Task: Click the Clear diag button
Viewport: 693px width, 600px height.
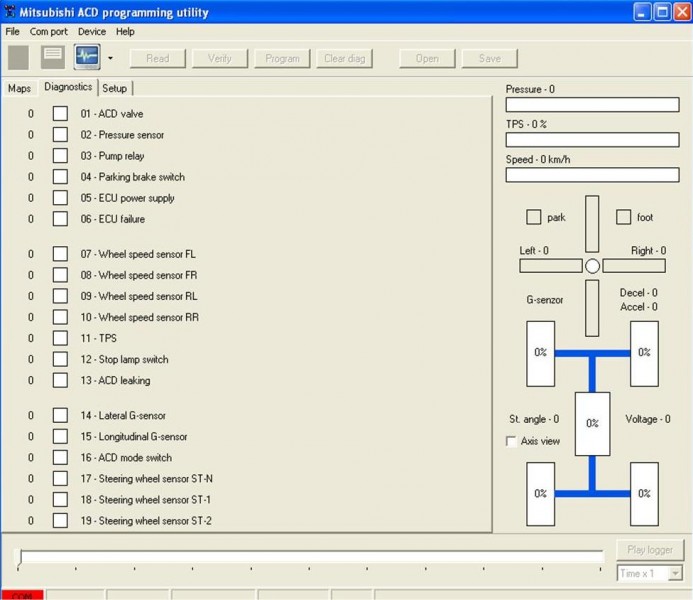Action: tap(345, 58)
